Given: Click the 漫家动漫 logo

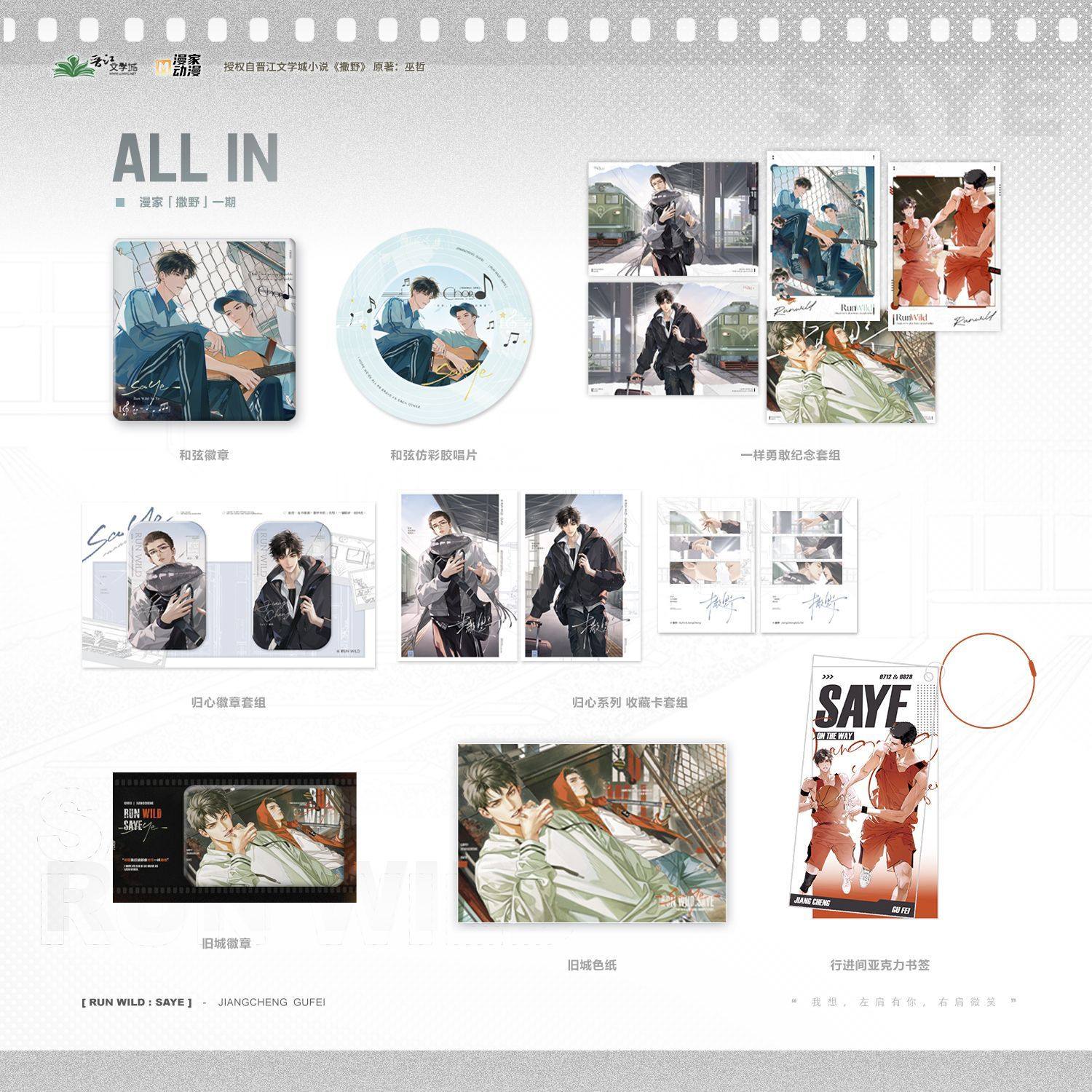Looking at the screenshot, I should click(x=178, y=66).
